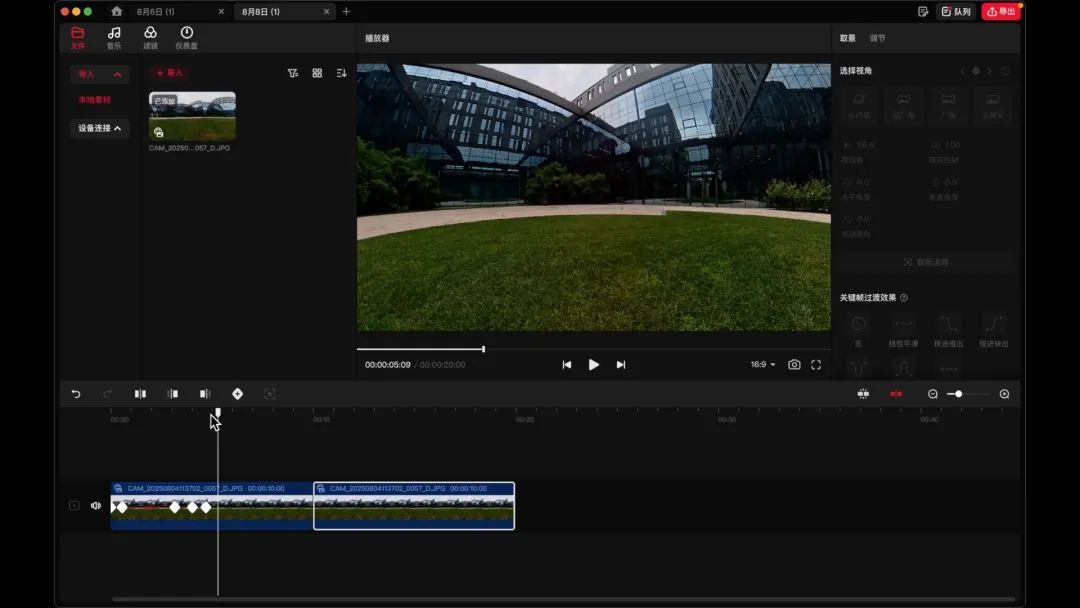Switch to the 8月6日 (1) project tab

(156, 11)
